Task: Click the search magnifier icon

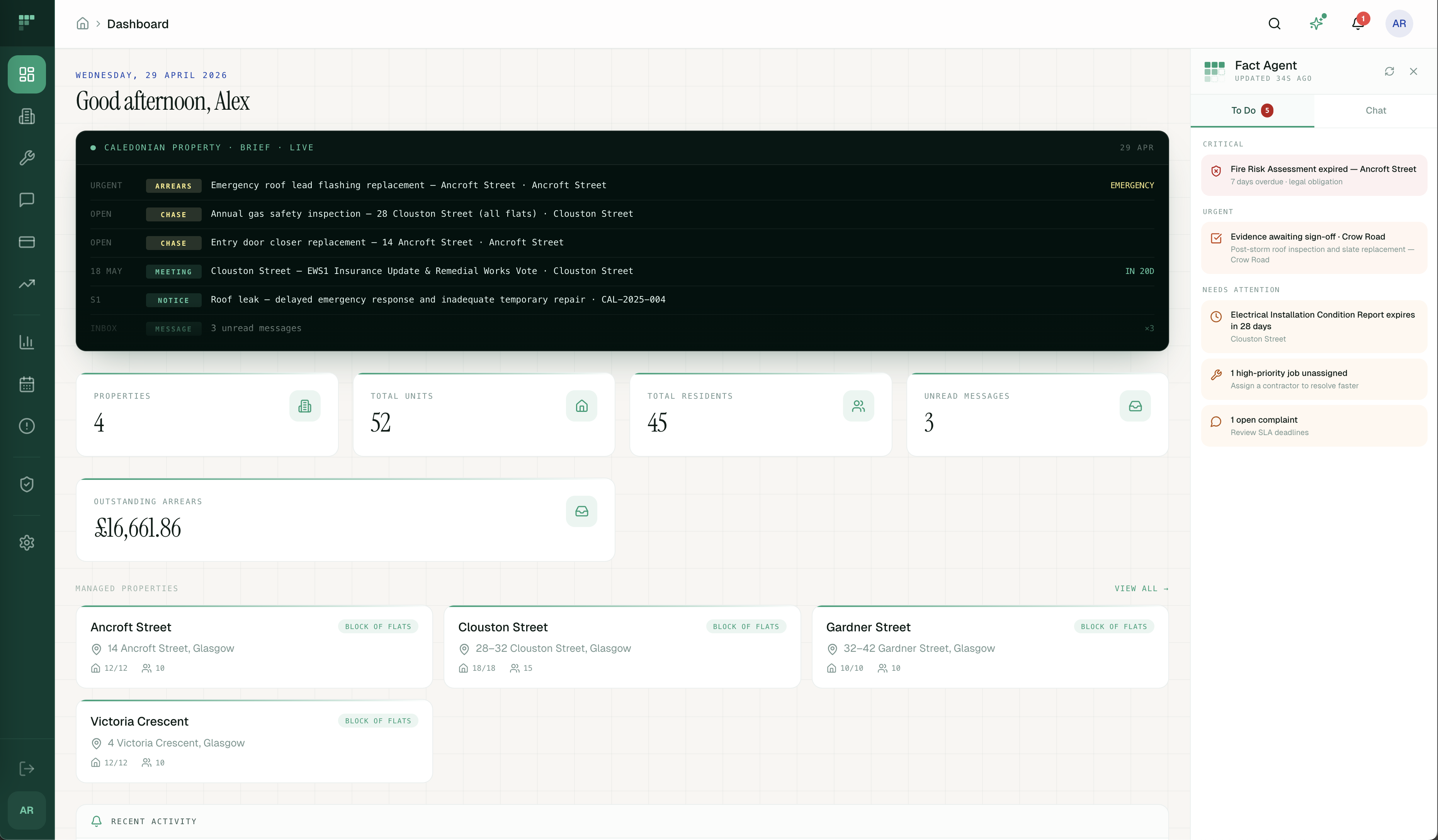Action: [1274, 24]
